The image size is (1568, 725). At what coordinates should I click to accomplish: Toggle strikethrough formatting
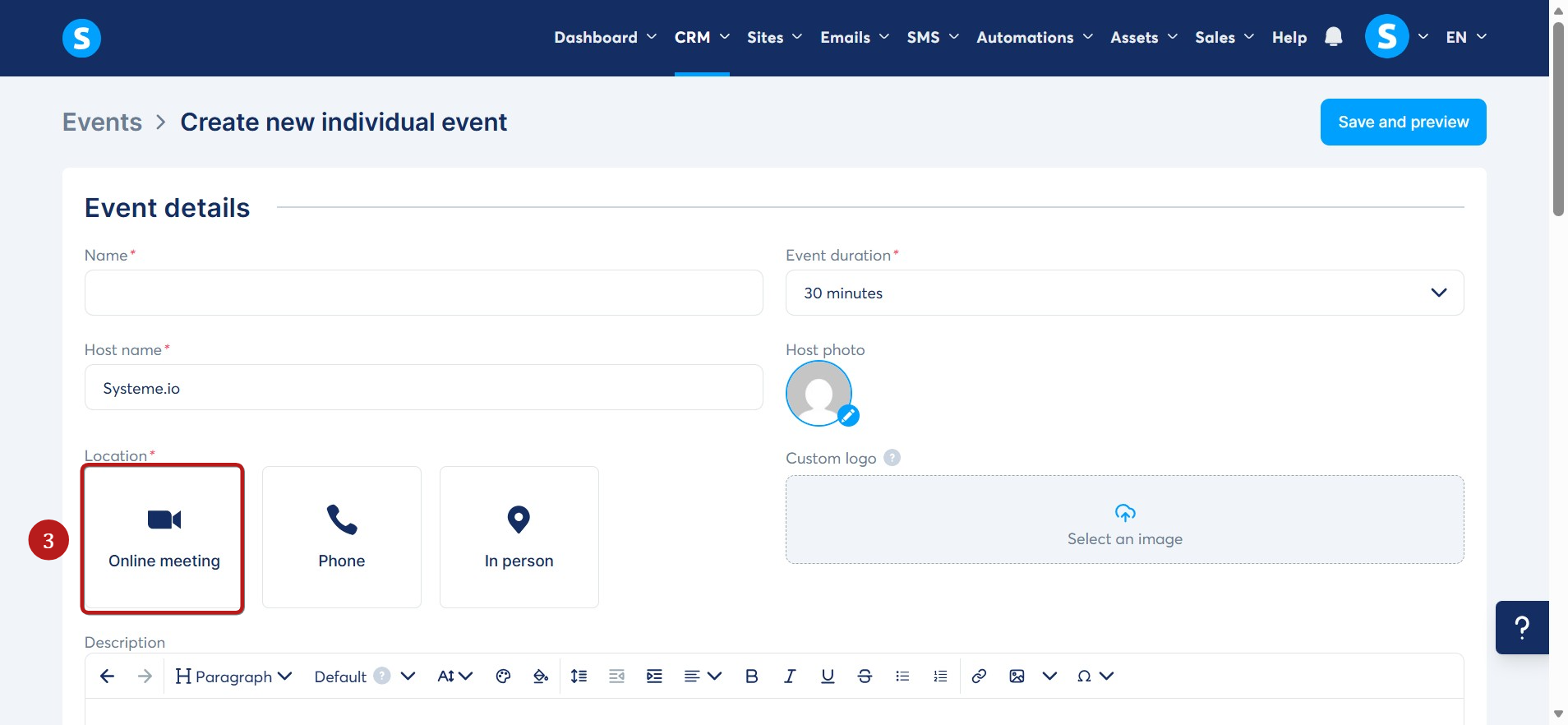(x=865, y=676)
